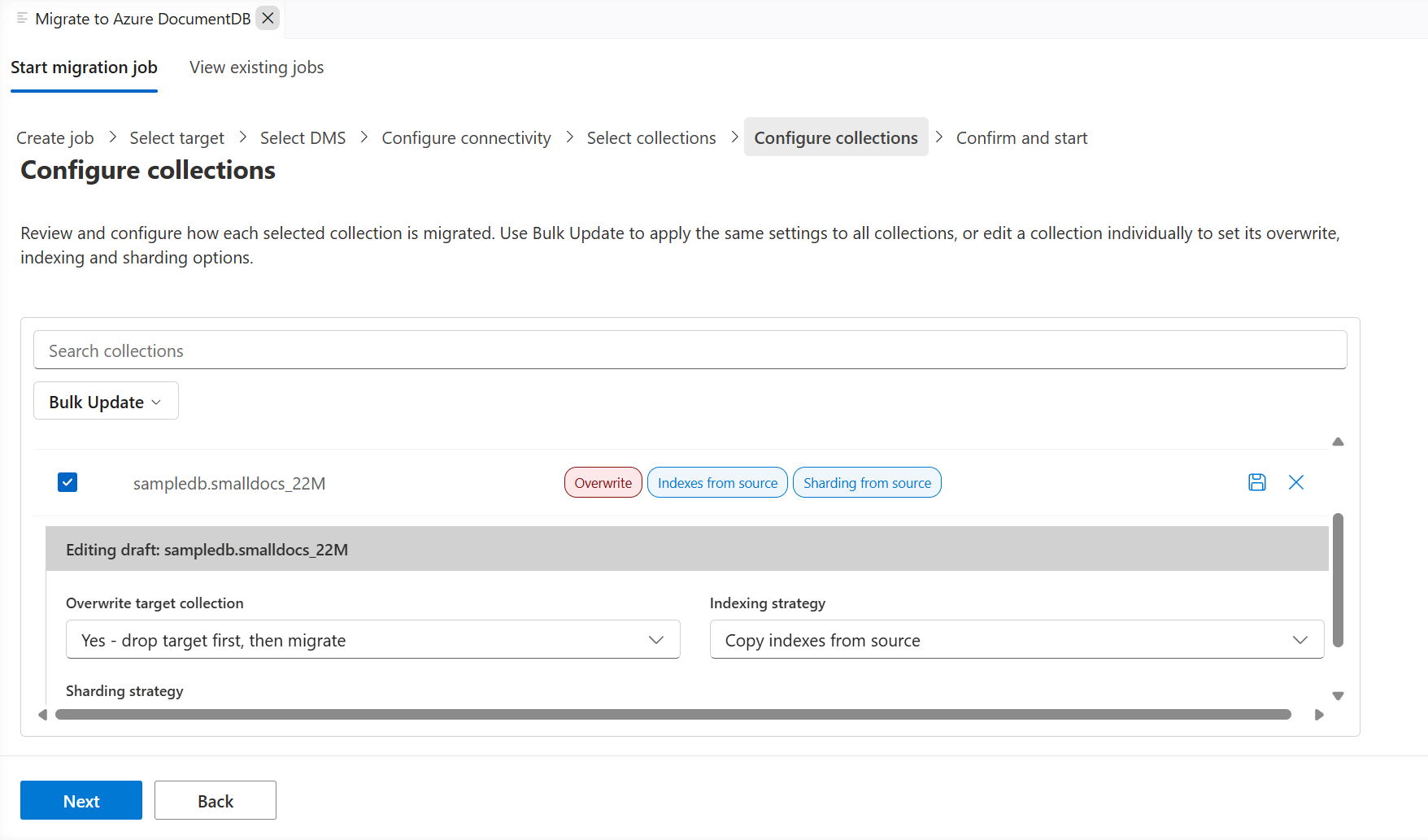Screen dimensions: 1428x840
Task: Select the Configure collections breadcrumb step
Action: [x=836, y=137]
